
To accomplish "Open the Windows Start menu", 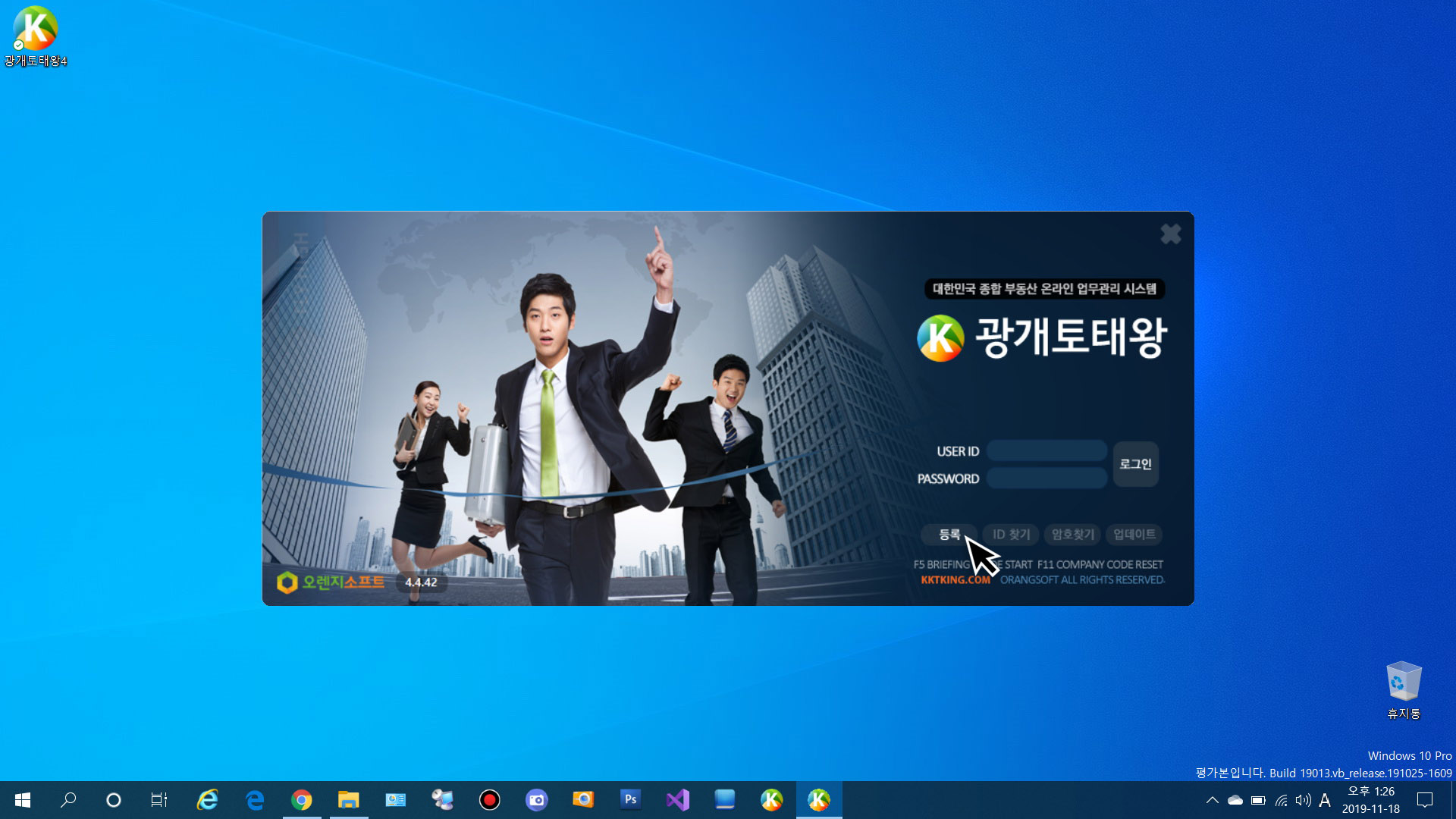I will pyautogui.click(x=23, y=800).
